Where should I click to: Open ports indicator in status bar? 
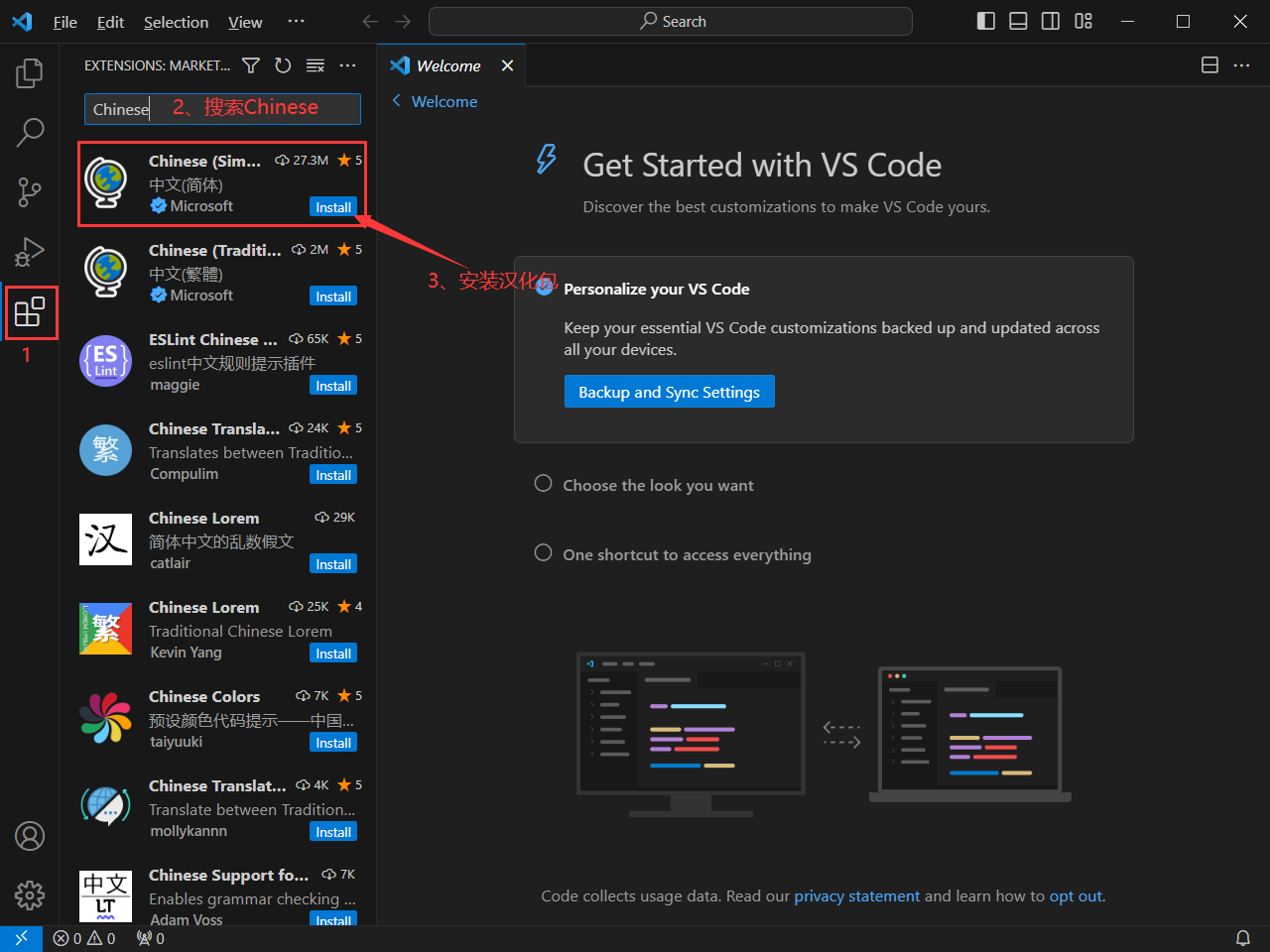click(151, 938)
